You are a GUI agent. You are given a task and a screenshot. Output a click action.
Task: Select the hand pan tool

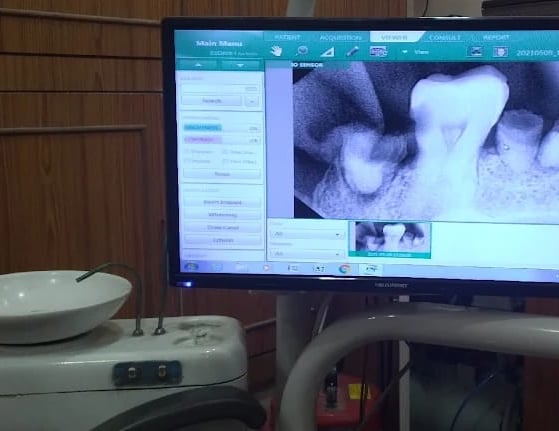[276, 51]
